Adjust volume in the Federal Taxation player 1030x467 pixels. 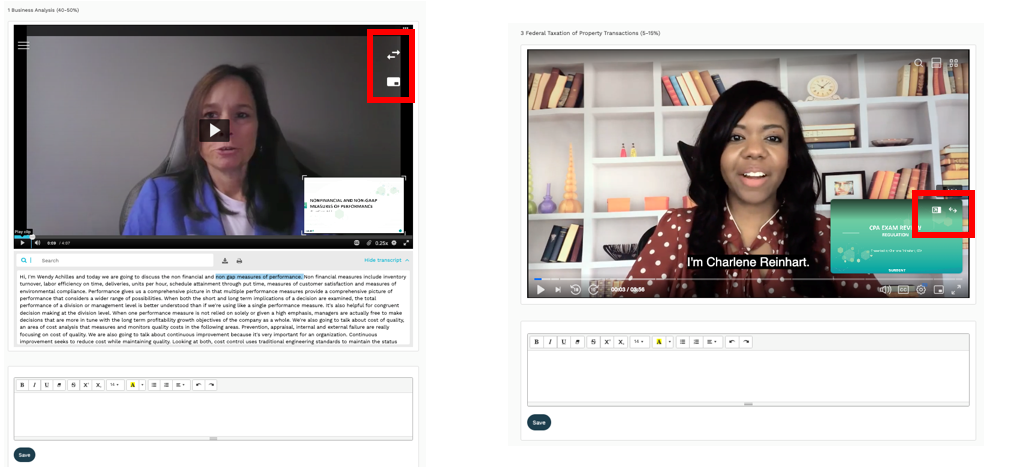click(x=886, y=290)
